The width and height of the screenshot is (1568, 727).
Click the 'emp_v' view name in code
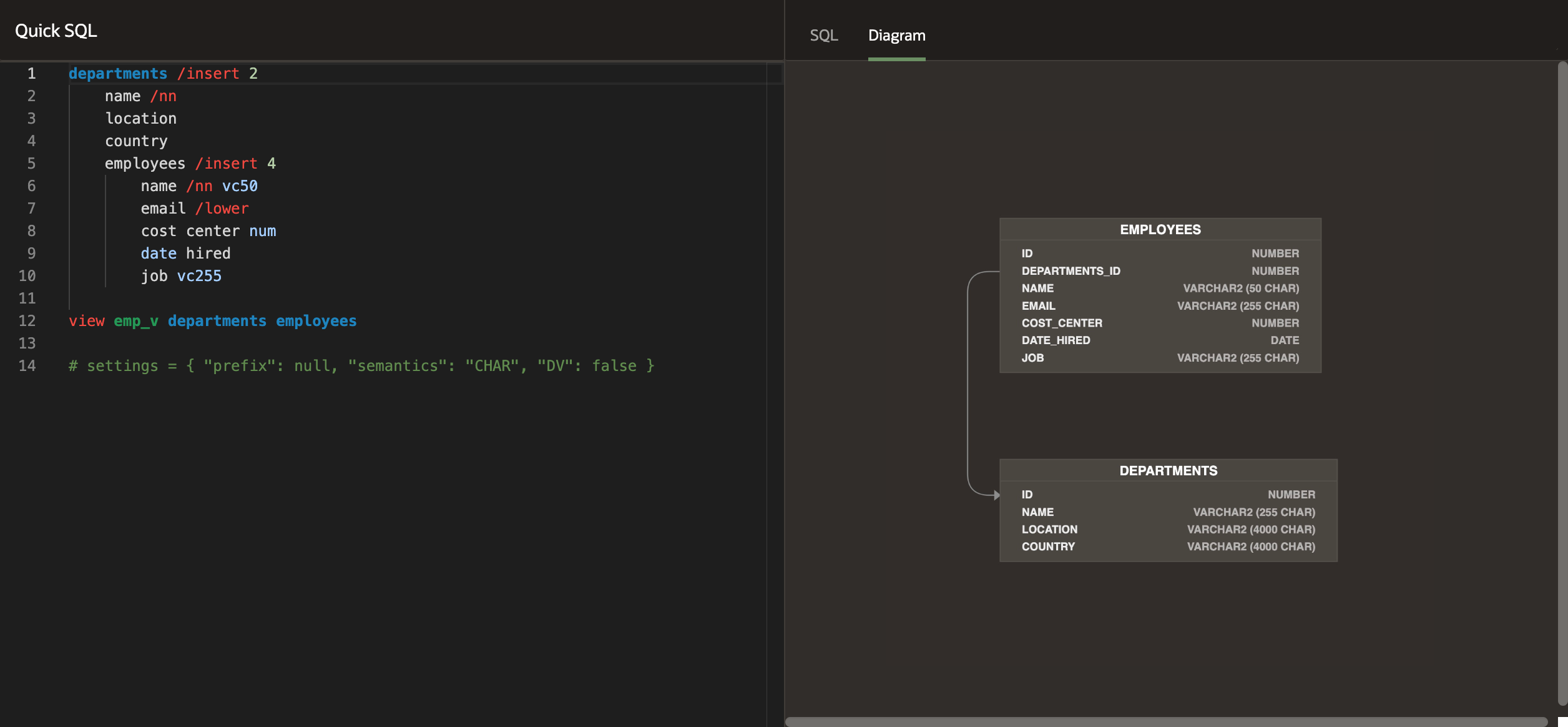pos(135,321)
